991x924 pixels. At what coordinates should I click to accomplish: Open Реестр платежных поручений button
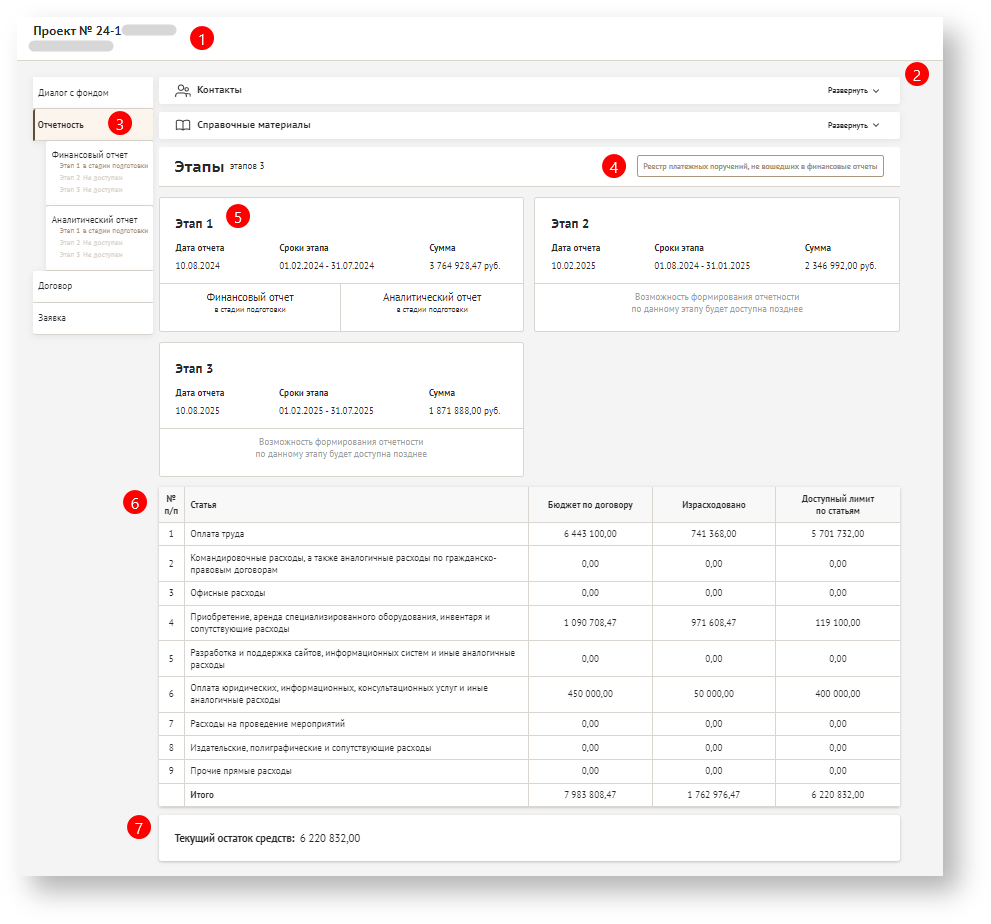(760, 166)
